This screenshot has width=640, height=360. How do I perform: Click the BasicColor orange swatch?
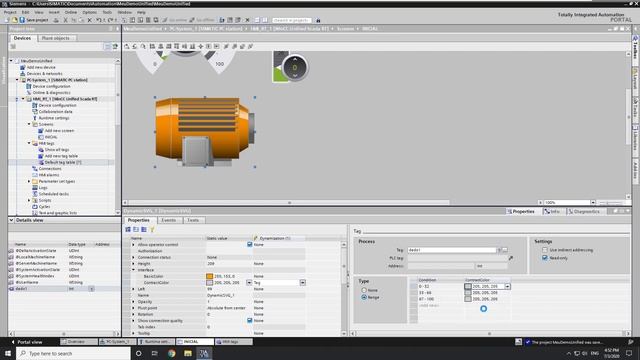(209, 276)
